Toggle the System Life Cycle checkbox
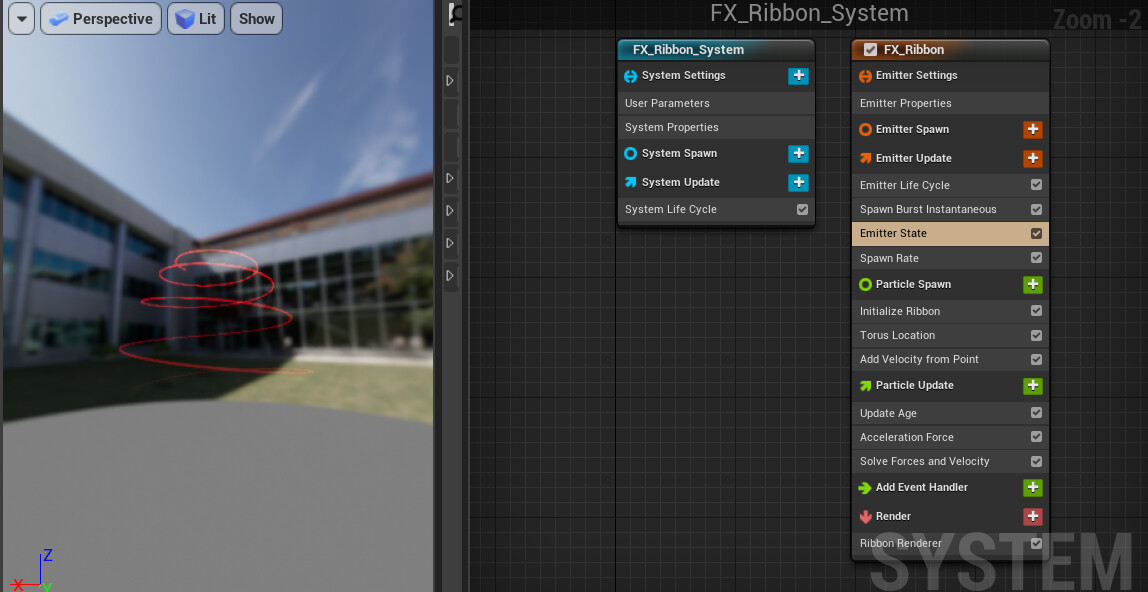 coord(802,209)
